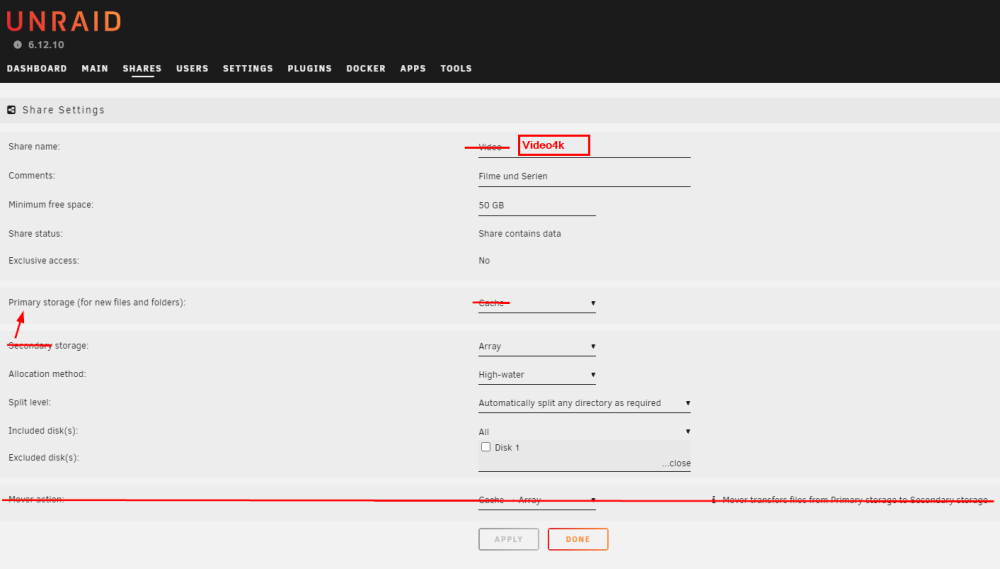1000x569 pixels.
Task: Click the Primary storage label
Action: (97, 302)
